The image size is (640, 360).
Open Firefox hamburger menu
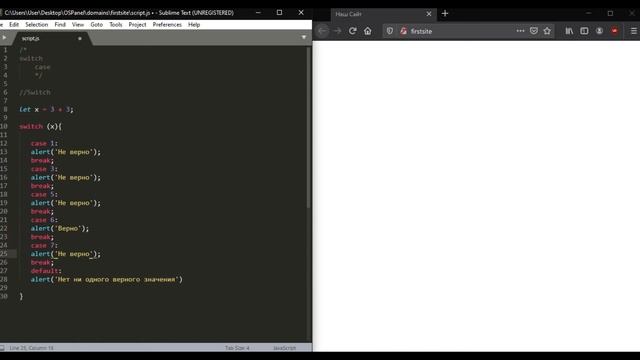point(633,31)
